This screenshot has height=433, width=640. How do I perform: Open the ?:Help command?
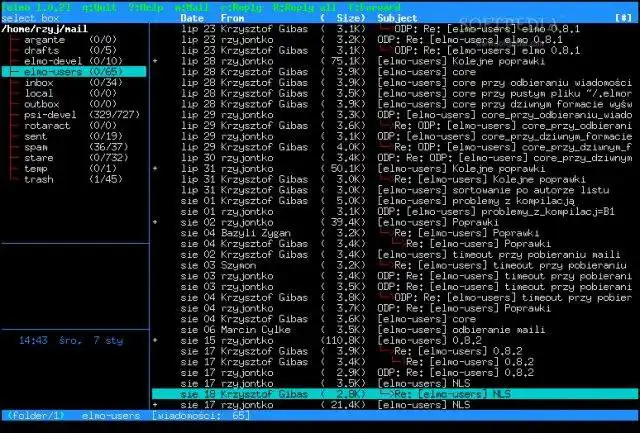click(x=146, y=7)
